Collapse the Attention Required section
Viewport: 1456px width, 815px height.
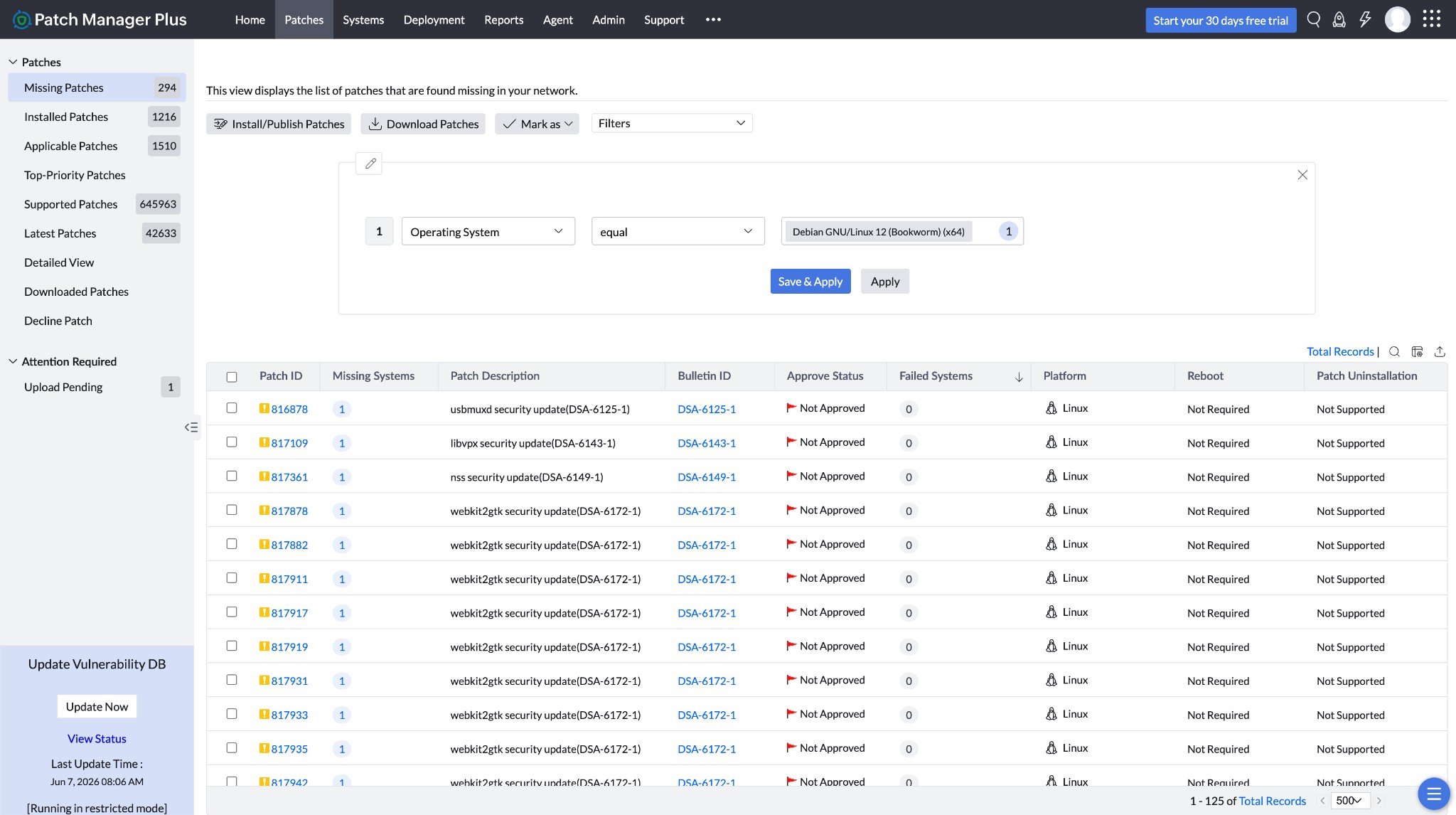tap(13, 361)
